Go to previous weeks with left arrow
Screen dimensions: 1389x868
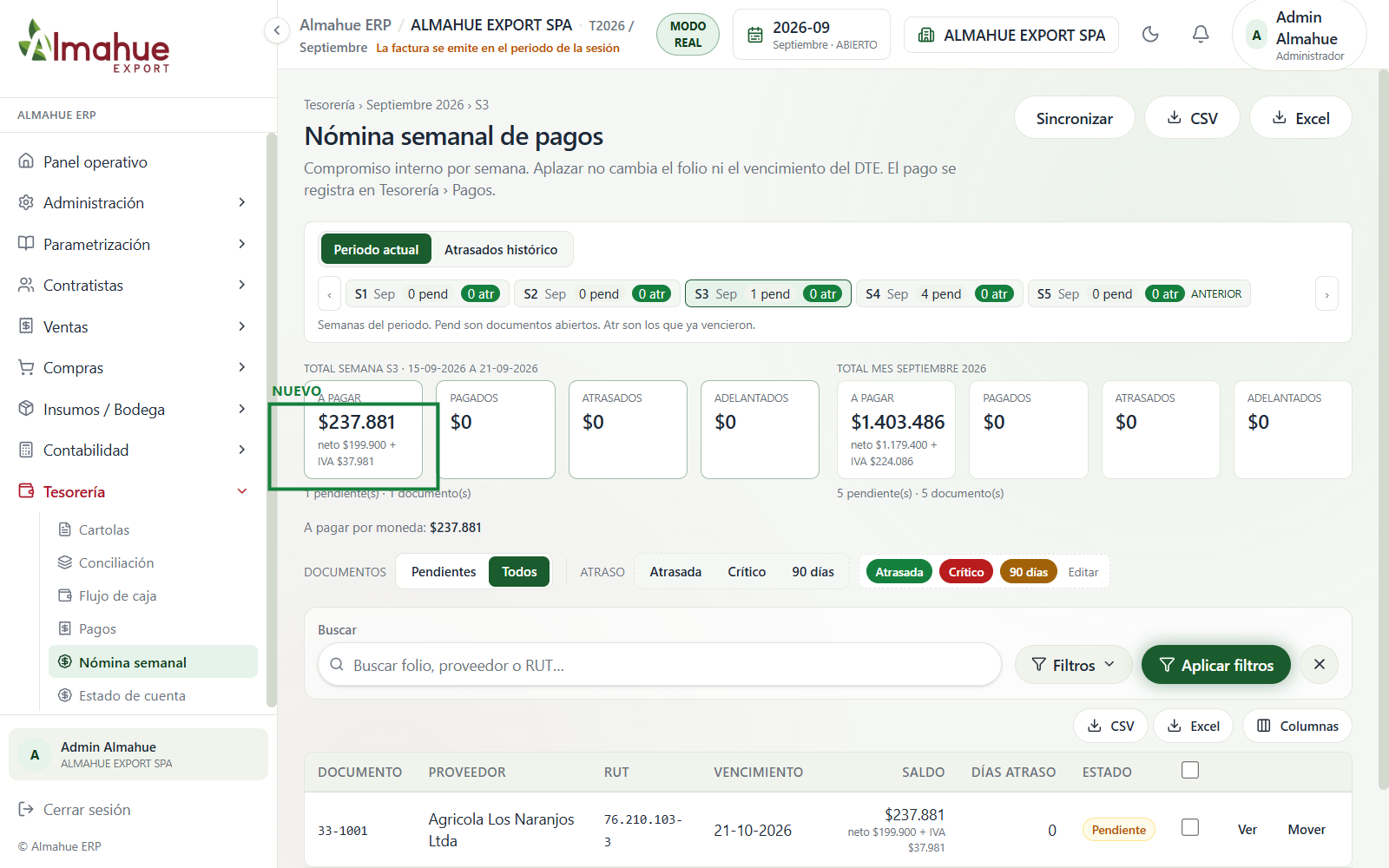[x=330, y=294]
